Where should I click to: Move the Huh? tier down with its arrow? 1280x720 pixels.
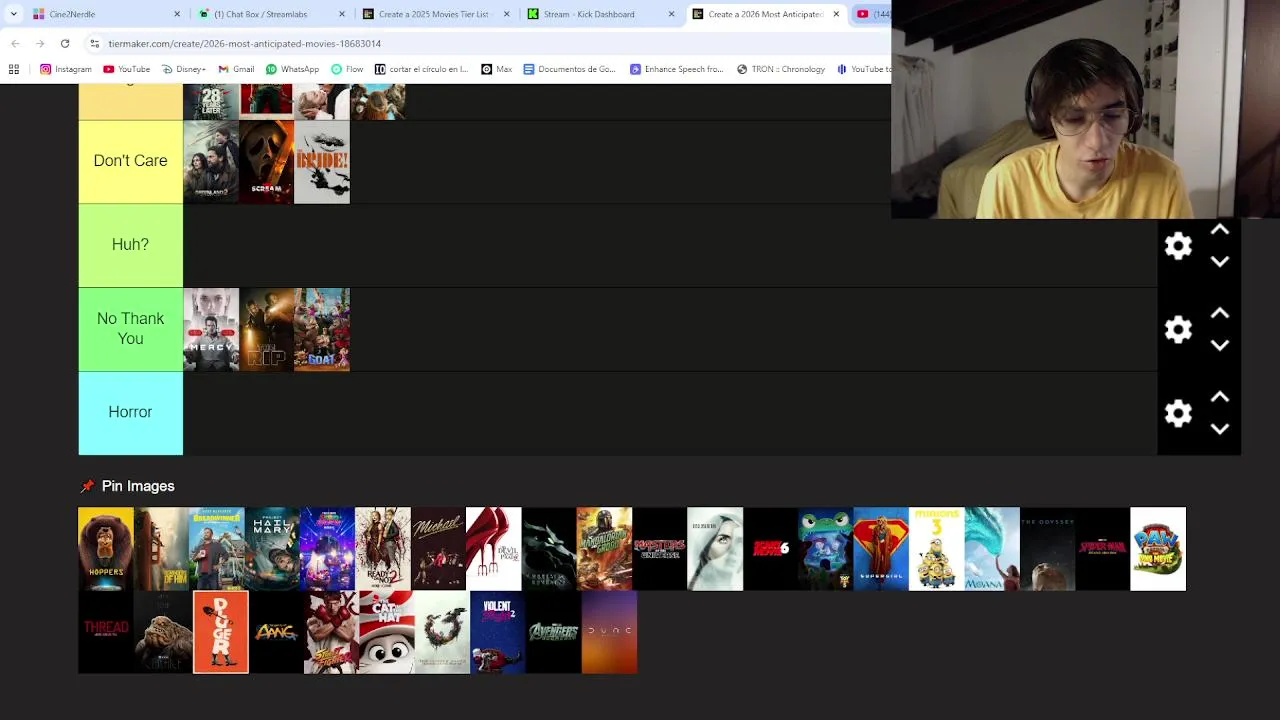[x=1220, y=262]
